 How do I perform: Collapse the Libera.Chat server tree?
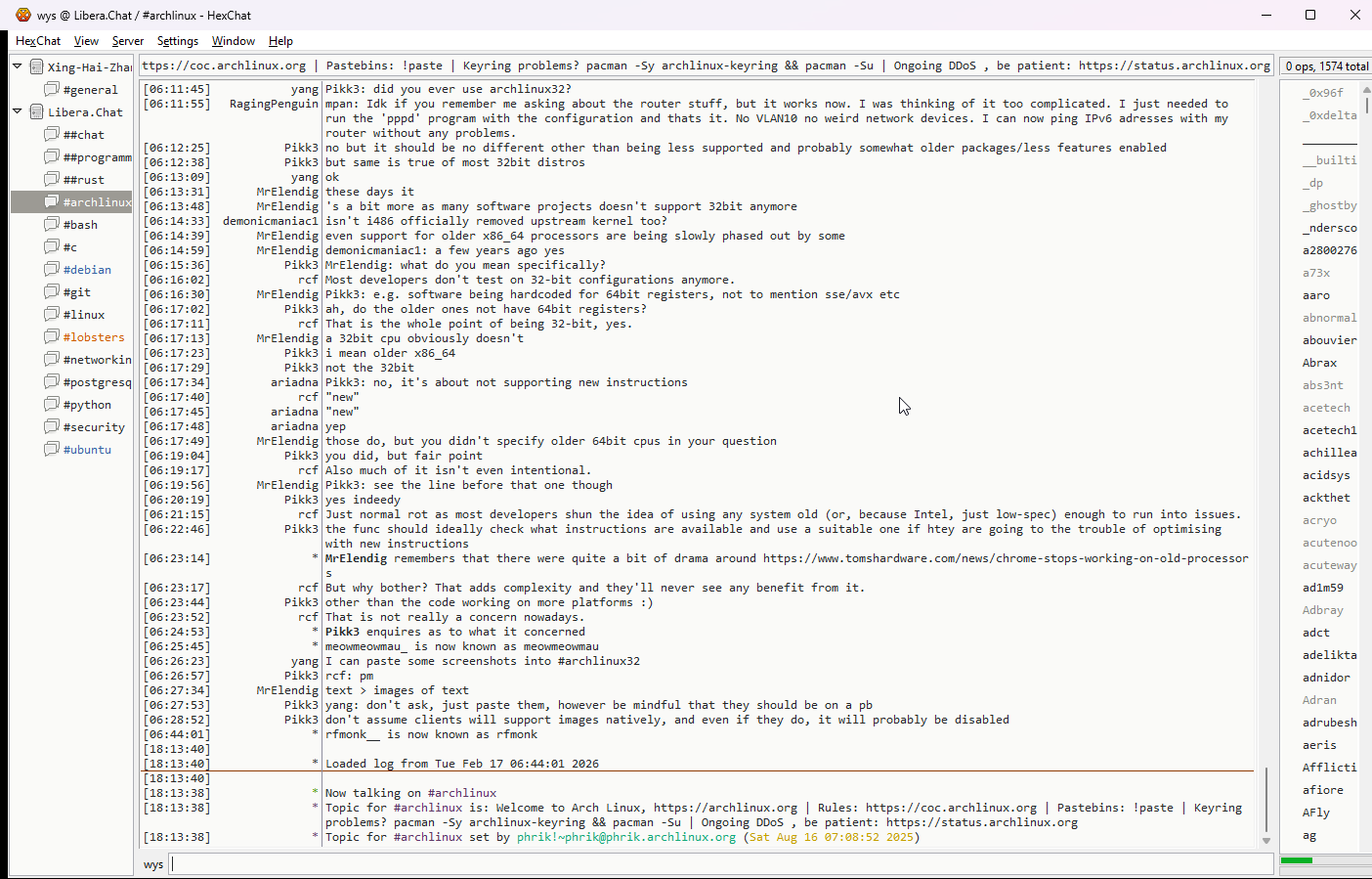point(18,111)
